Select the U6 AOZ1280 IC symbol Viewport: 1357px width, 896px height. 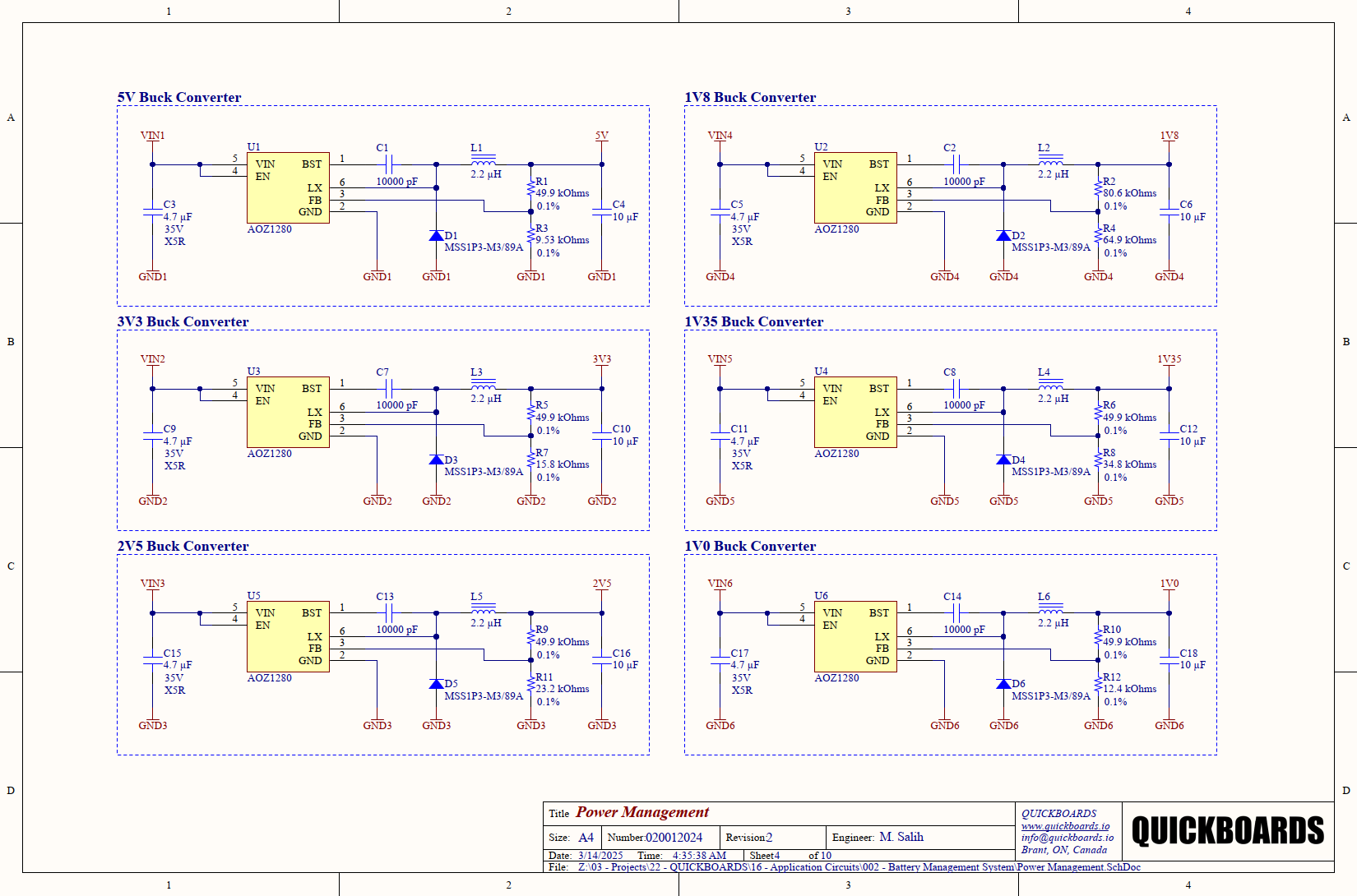click(x=855, y=636)
